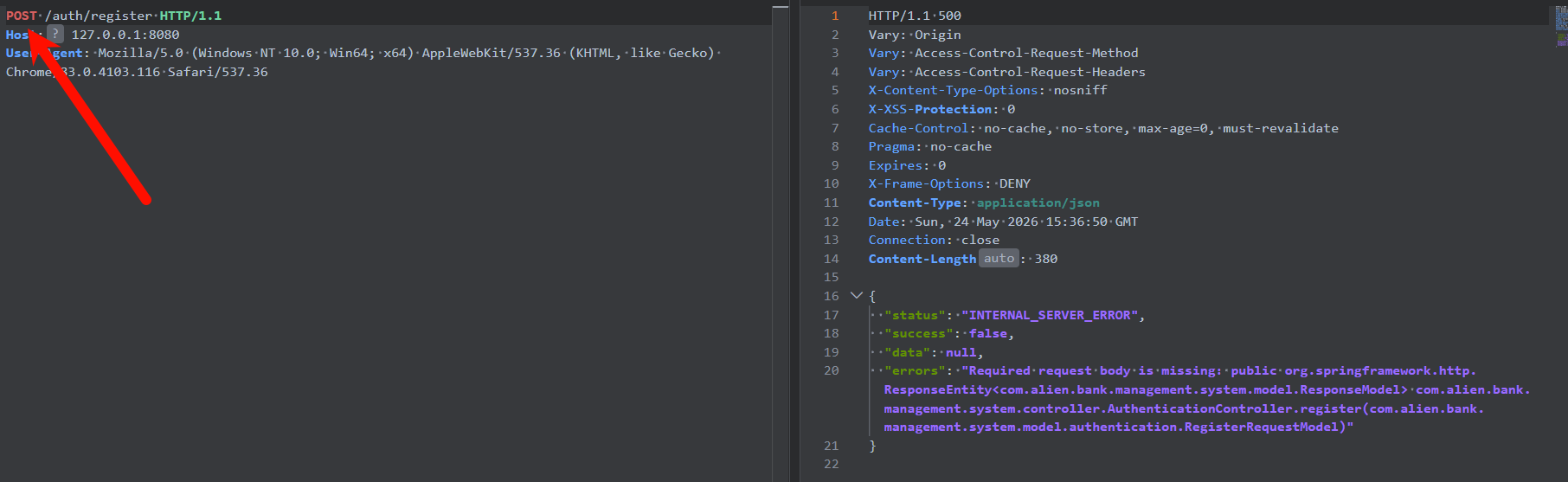Viewport: 1568px width, 482px height.
Task: Click the Date header value with 2026
Action: pyautogui.click(x=1026, y=222)
